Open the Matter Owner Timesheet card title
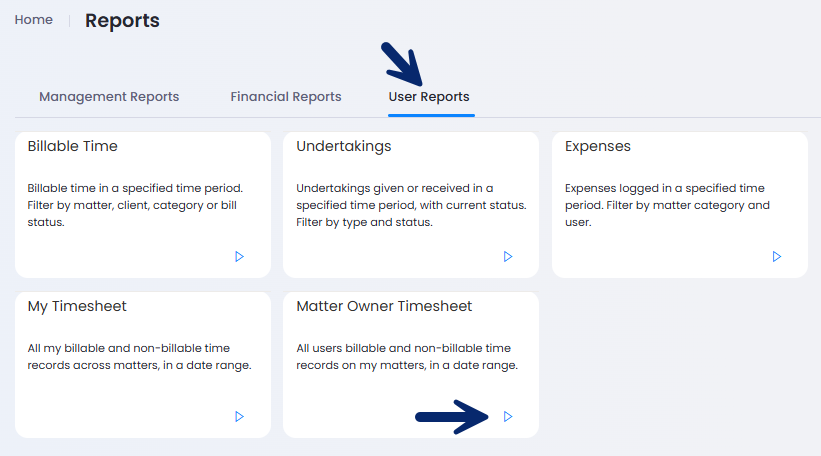 [384, 306]
